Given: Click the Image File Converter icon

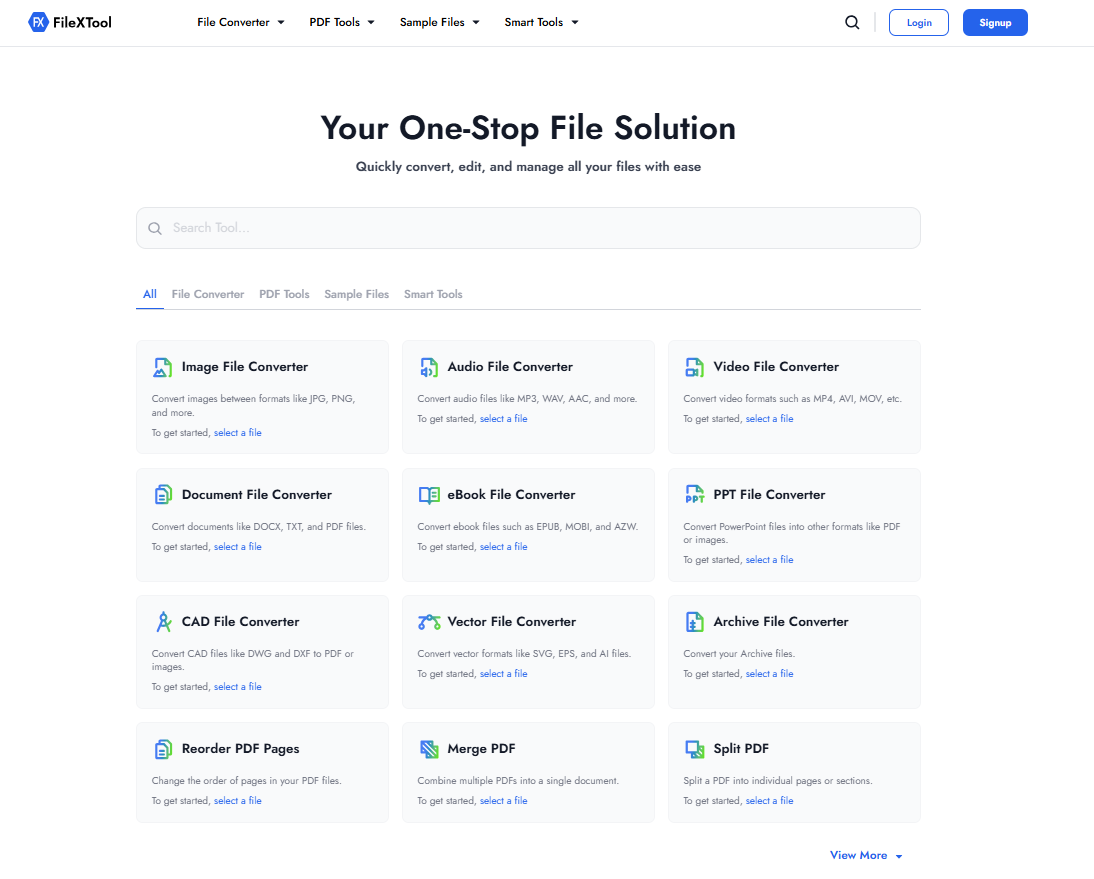Looking at the screenshot, I should tap(163, 367).
